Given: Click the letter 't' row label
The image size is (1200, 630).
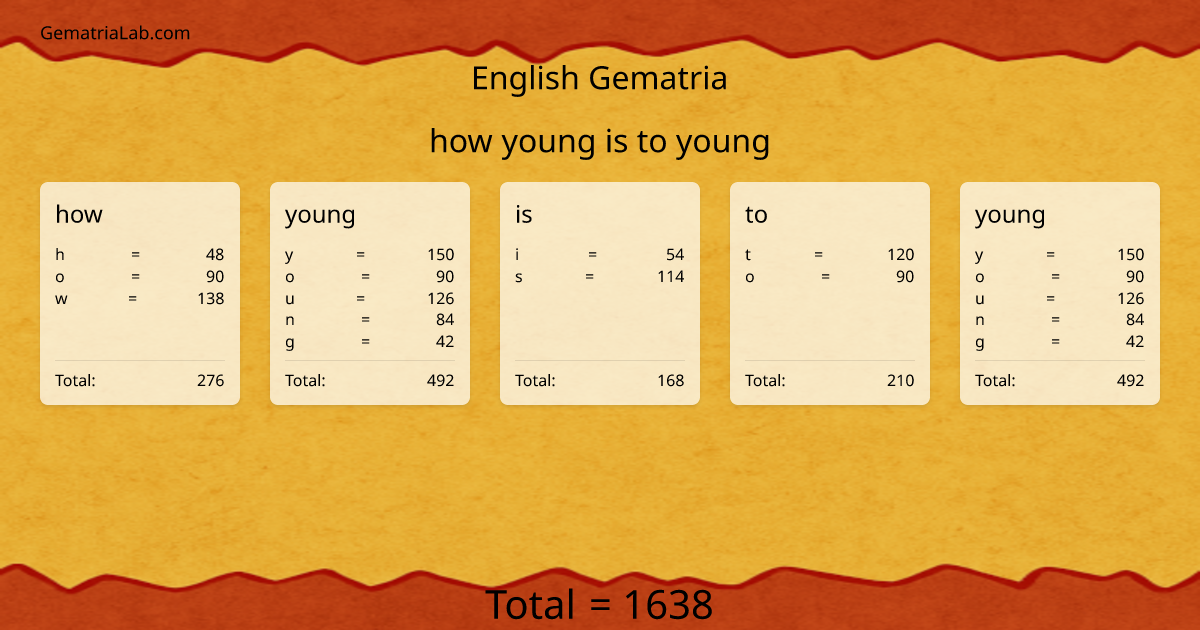Looking at the screenshot, I should pyautogui.click(x=748, y=254).
